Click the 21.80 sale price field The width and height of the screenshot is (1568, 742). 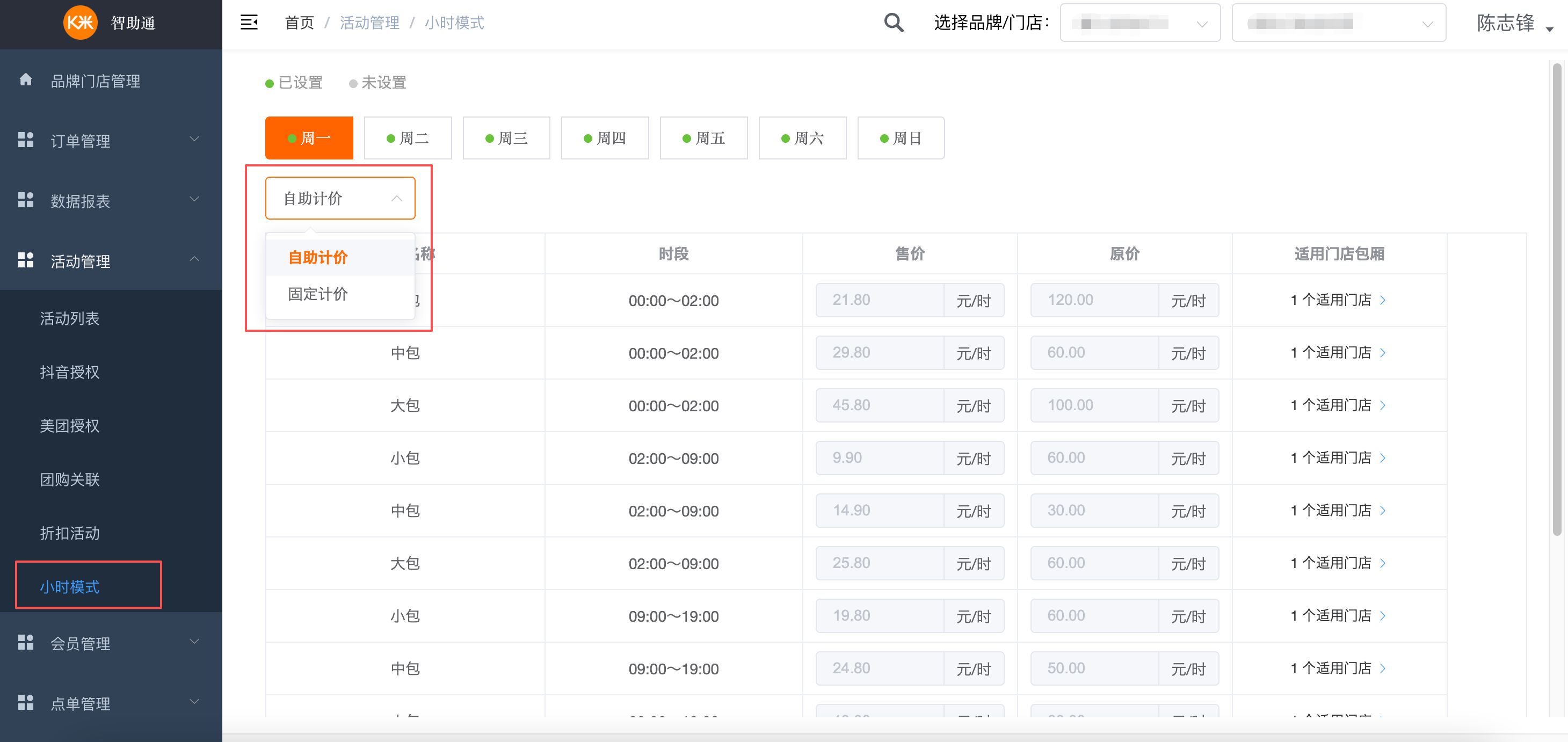[x=879, y=300]
